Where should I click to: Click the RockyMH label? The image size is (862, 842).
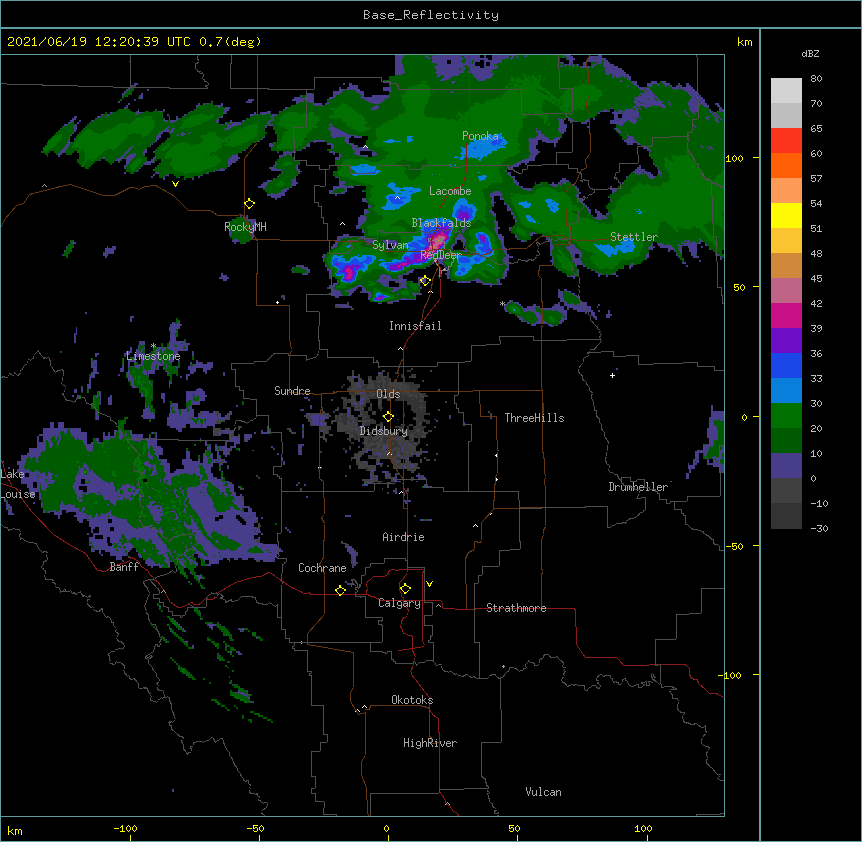245,227
